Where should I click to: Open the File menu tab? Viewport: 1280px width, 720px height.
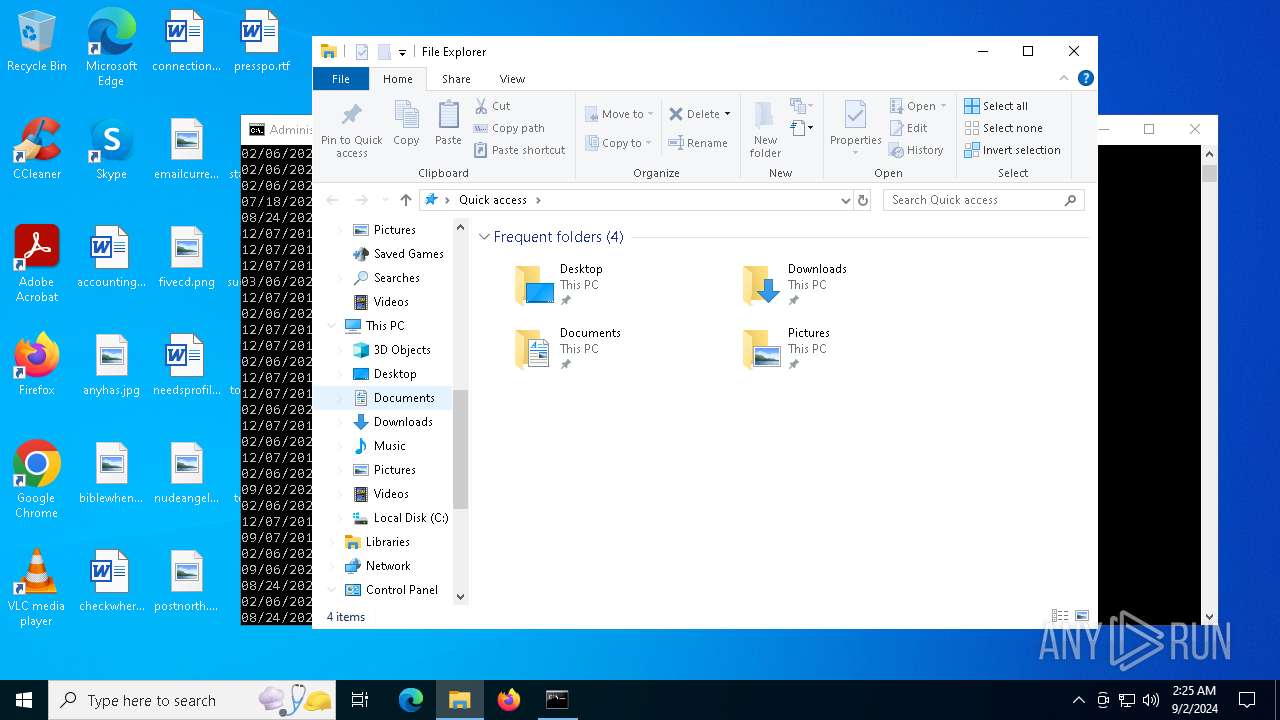tap(341, 79)
